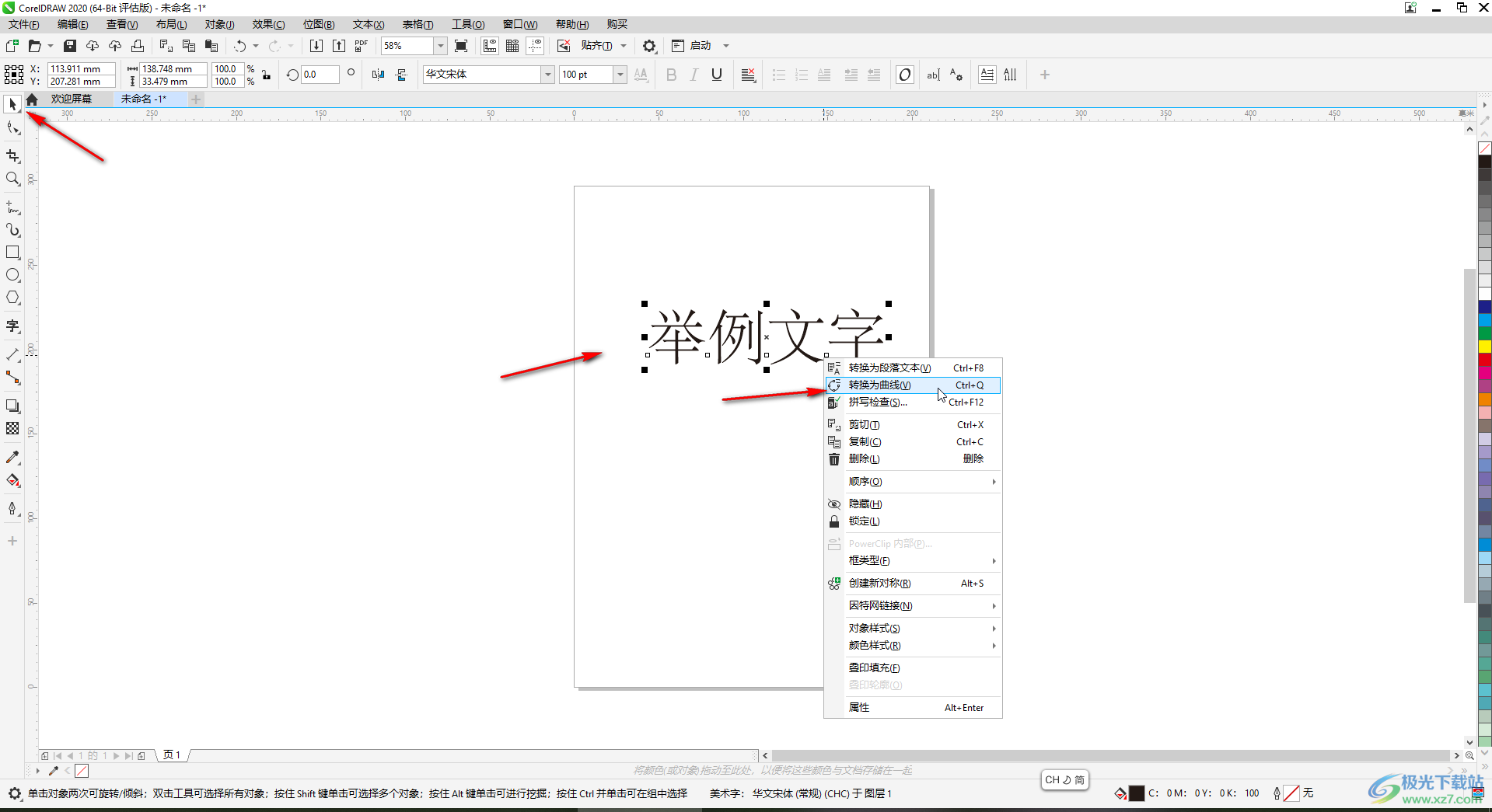Expand the 顺序(O) submenu
Image resolution: width=1492 pixels, height=812 pixels.
(913, 482)
